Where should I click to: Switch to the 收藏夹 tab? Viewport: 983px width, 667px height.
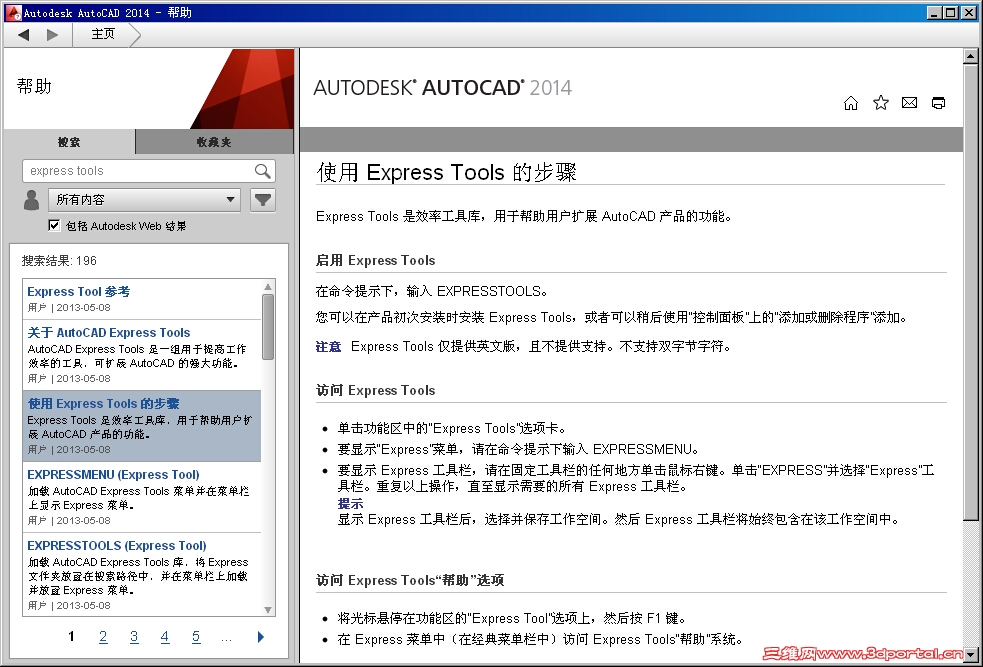pyautogui.click(x=214, y=142)
